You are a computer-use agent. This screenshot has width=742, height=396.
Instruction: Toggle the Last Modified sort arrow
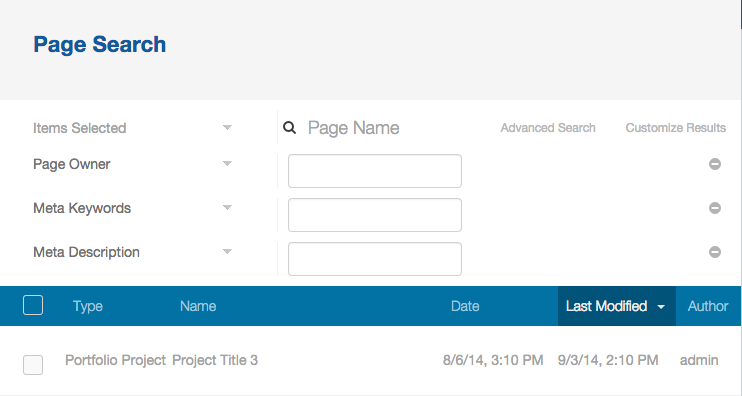coord(661,307)
